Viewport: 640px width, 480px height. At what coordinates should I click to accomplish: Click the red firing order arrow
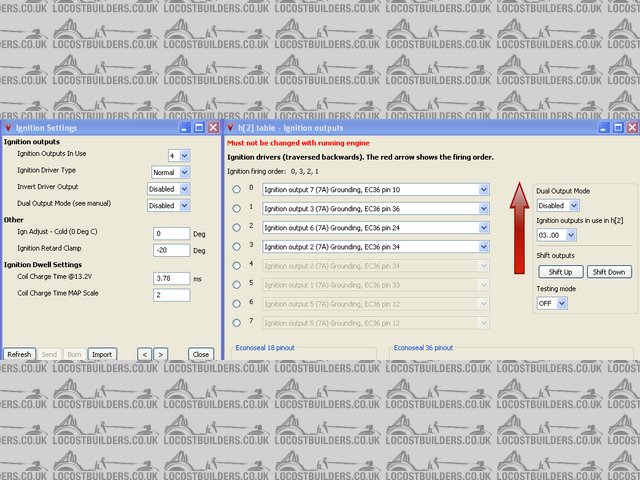pyautogui.click(x=519, y=230)
